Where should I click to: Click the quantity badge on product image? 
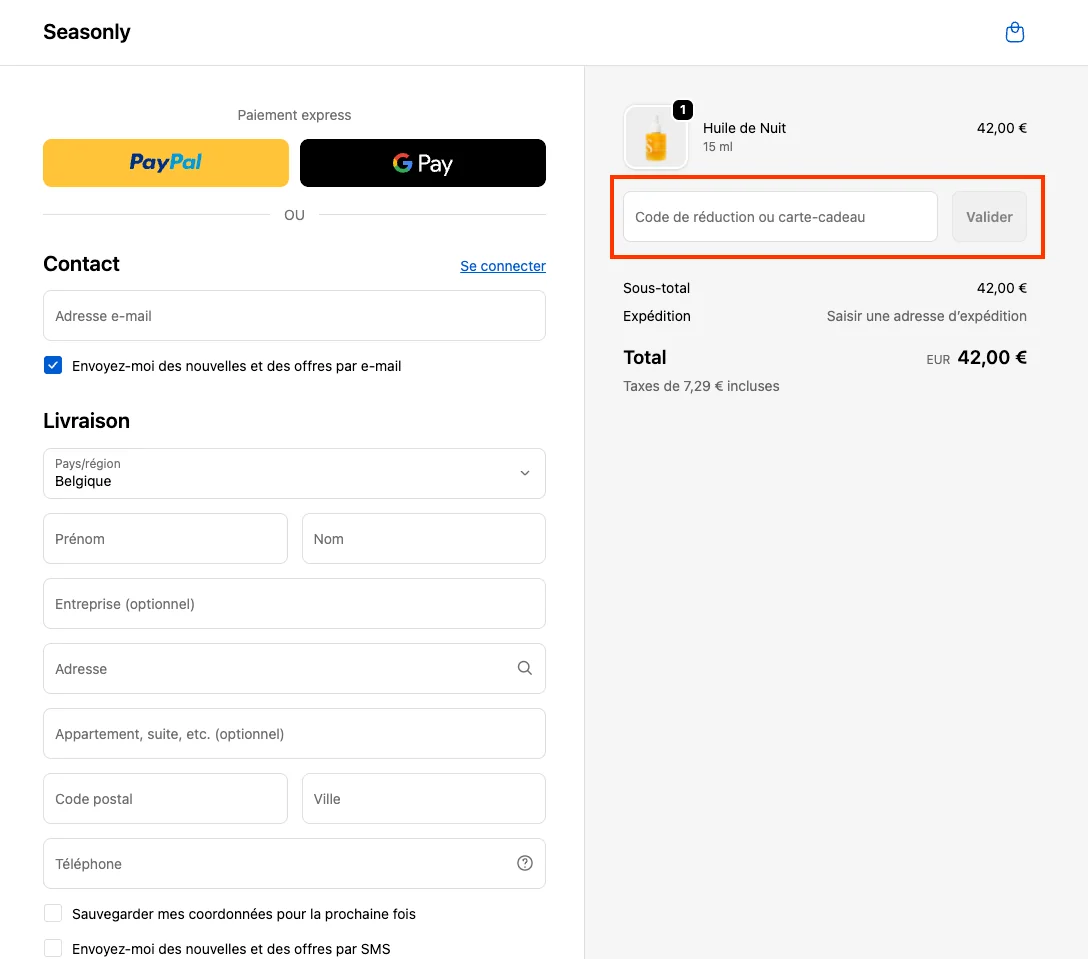coord(683,110)
